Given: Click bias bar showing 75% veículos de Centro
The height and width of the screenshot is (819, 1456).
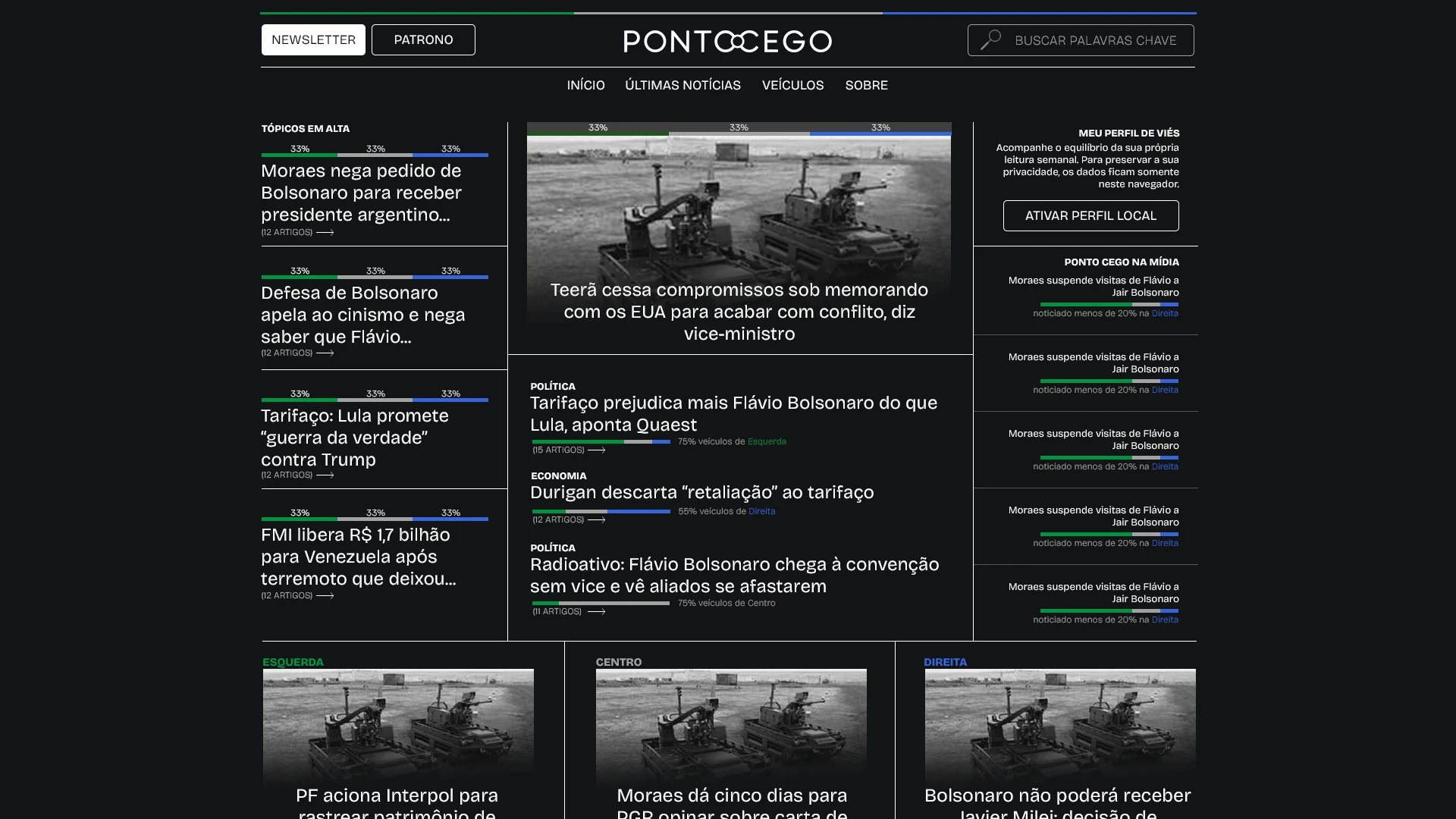Looking at the screenshot, I should [x=601, y=604].
